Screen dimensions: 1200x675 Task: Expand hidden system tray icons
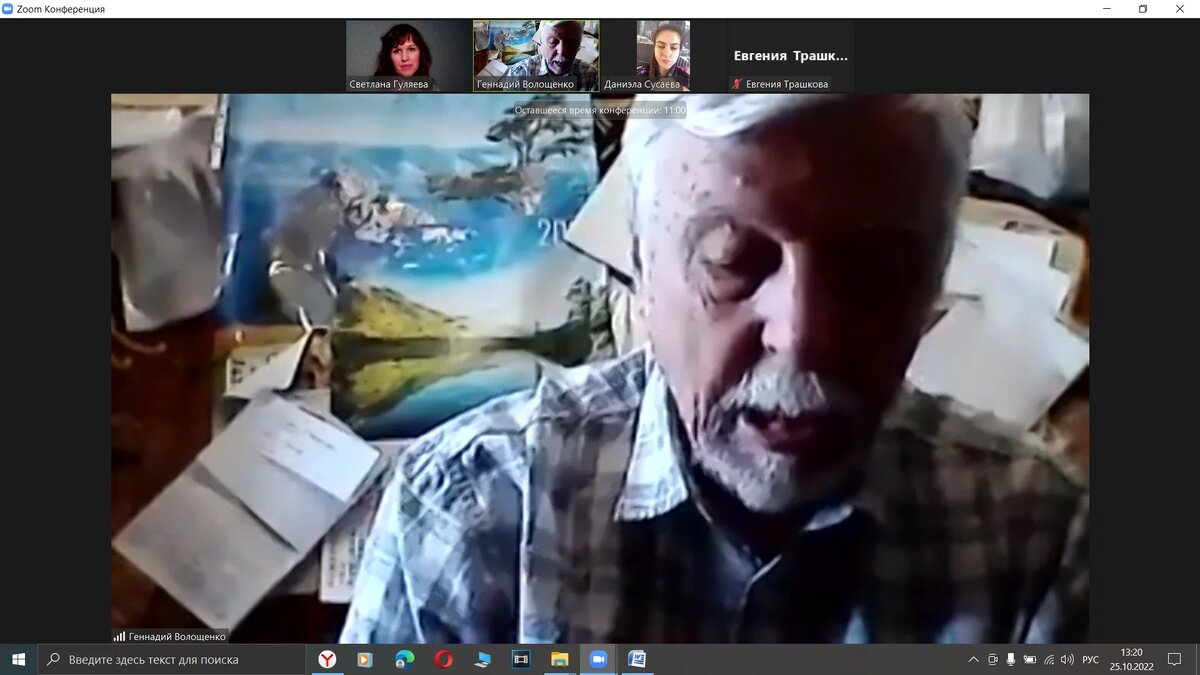click(x=974, y=660)
